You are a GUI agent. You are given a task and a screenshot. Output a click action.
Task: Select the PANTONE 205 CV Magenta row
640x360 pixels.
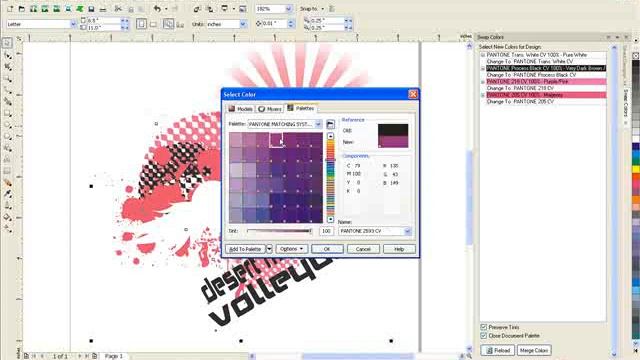coord(546,95)
